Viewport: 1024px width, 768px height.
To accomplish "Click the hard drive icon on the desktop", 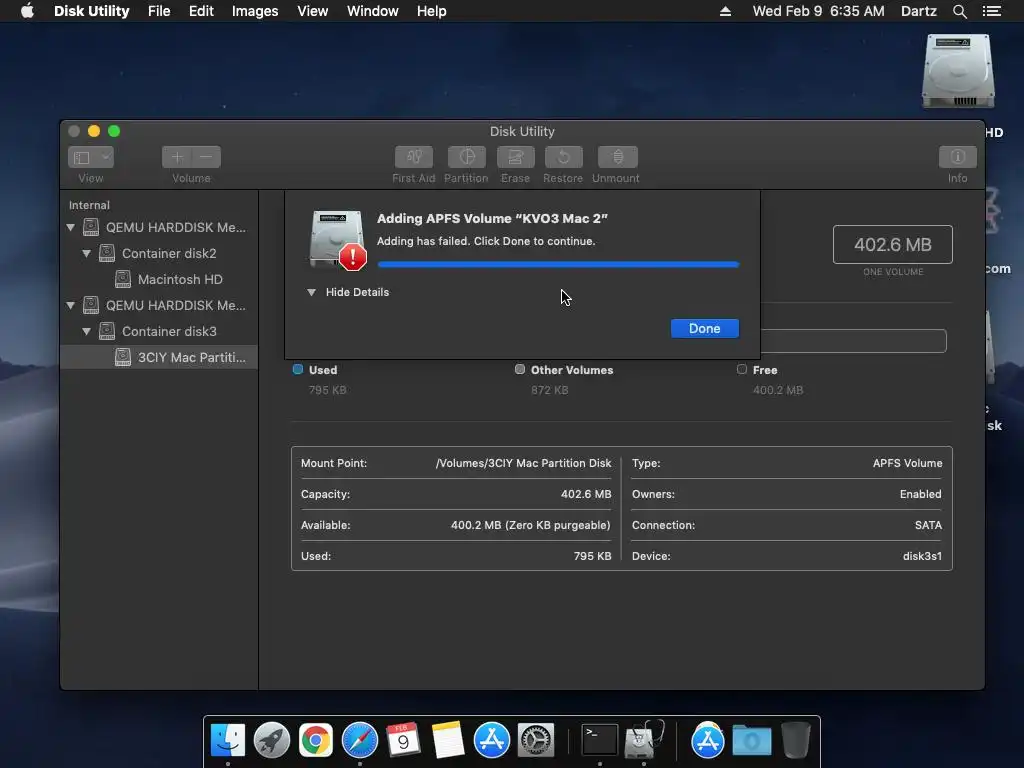I will 958,72.
